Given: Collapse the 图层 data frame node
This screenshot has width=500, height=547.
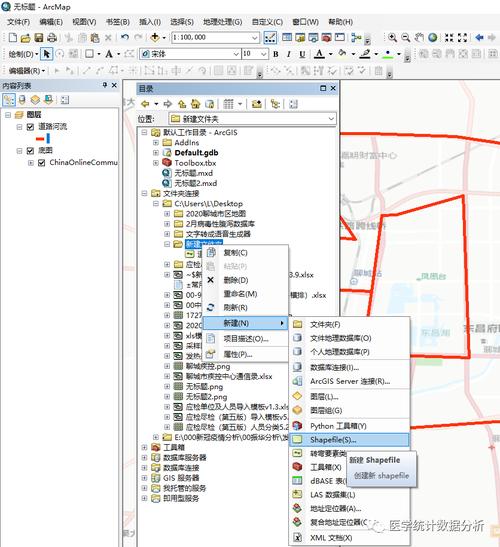Looking at the screenshot, I should (8, 115).
